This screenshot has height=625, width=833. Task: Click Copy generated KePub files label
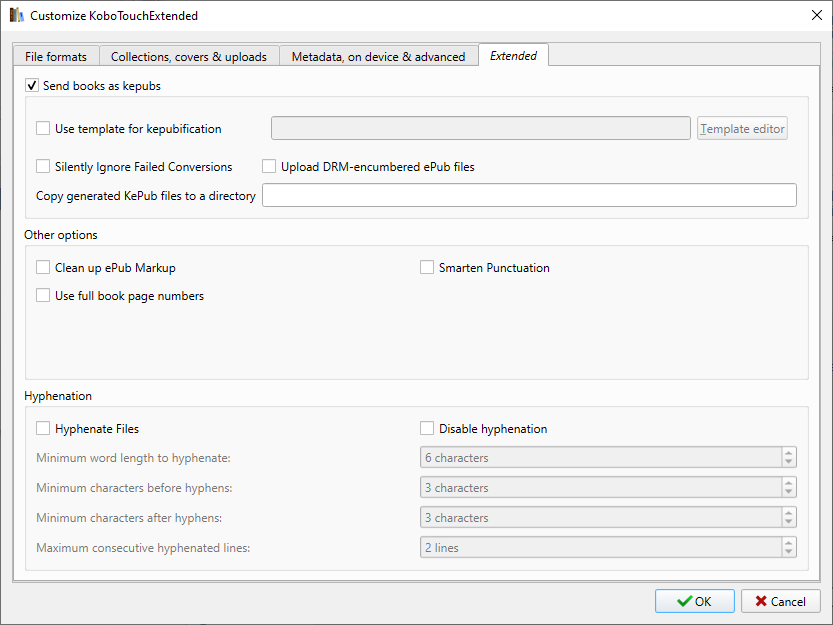coord(146,196)
